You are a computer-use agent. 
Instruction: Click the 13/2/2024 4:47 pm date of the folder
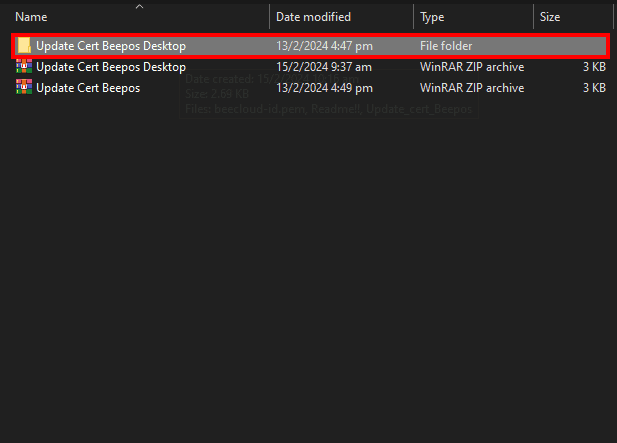pyautogui.click(x=324, y=46)
